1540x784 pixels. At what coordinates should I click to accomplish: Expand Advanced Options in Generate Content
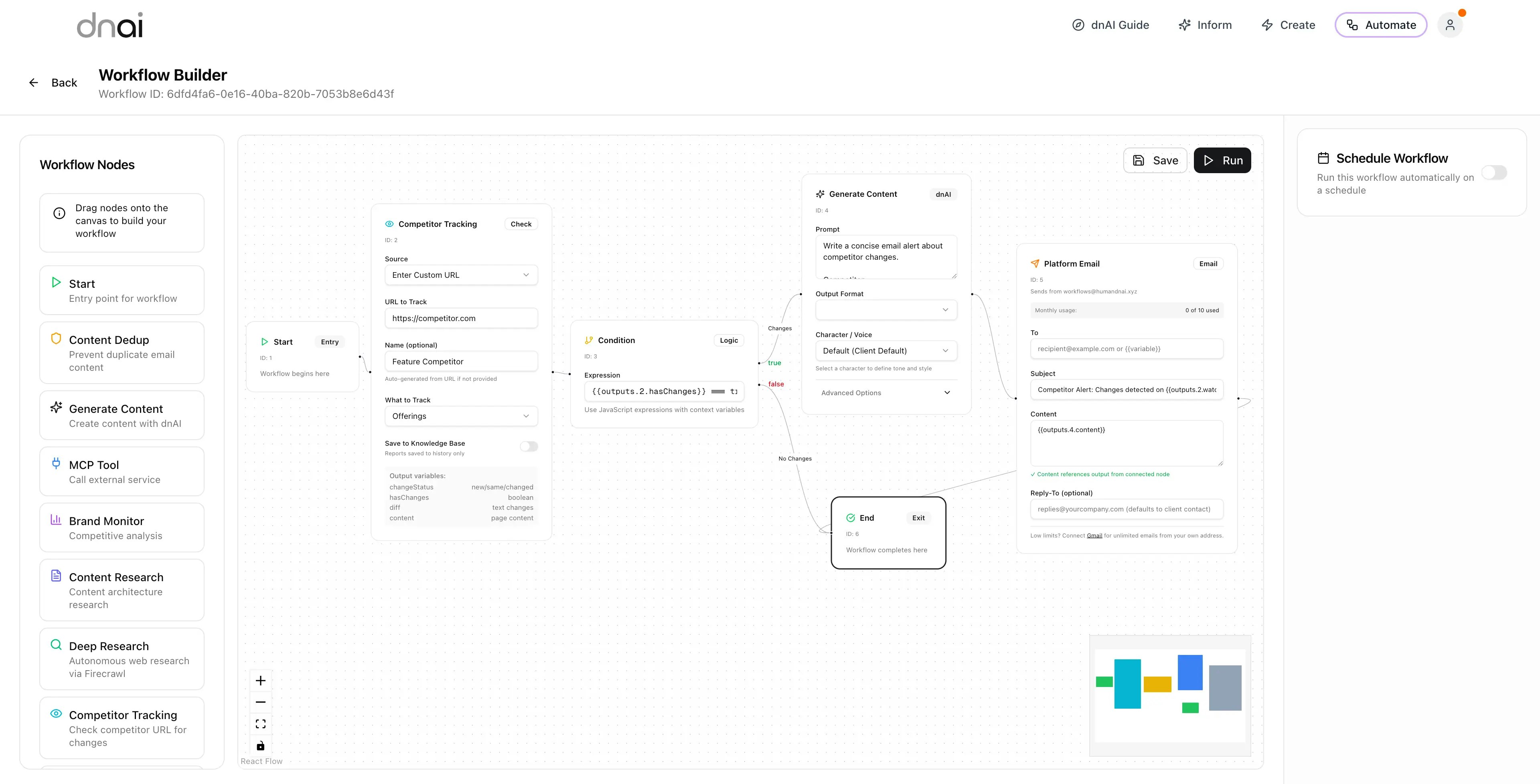coord(886,392)
